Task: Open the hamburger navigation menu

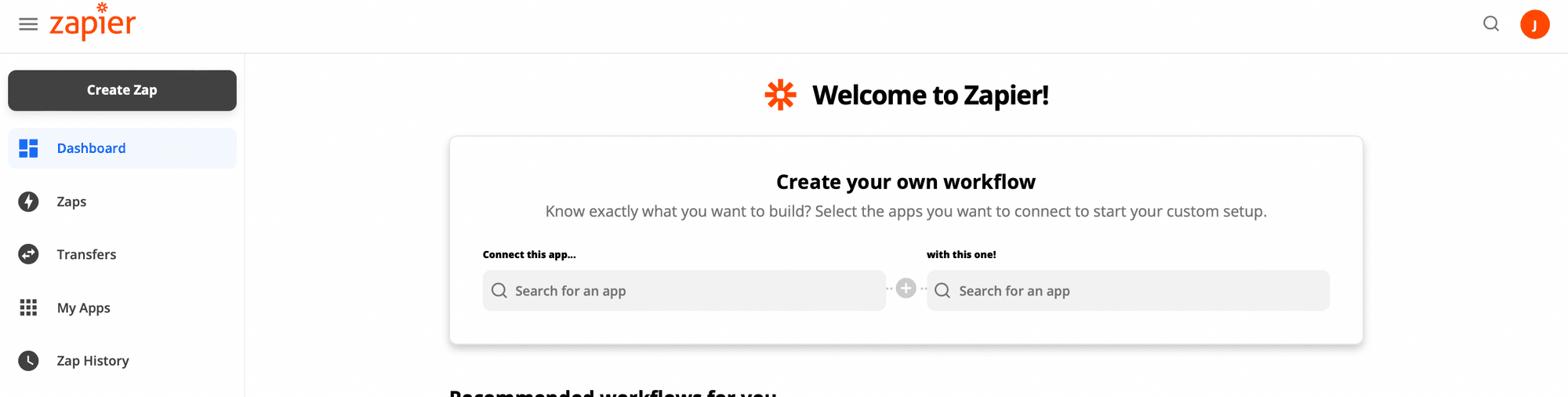Action: [x=28, y=24]
